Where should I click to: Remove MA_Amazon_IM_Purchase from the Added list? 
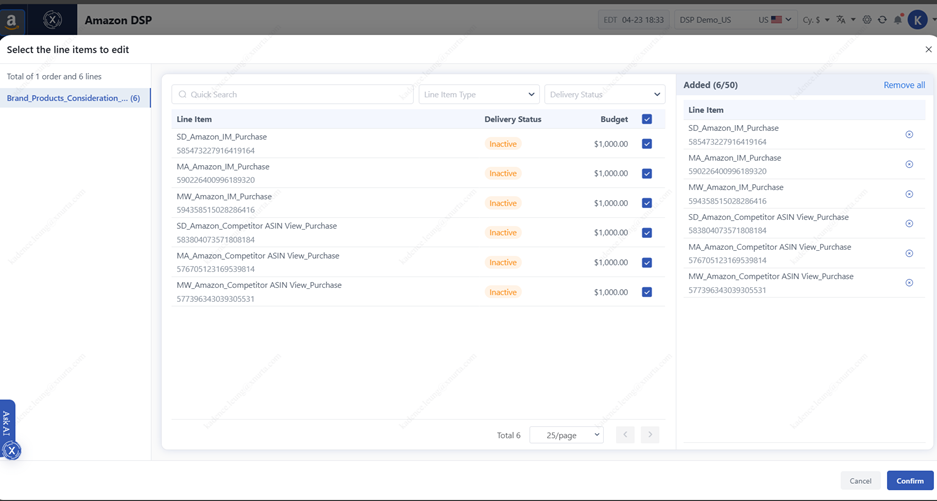pos(909,165)
